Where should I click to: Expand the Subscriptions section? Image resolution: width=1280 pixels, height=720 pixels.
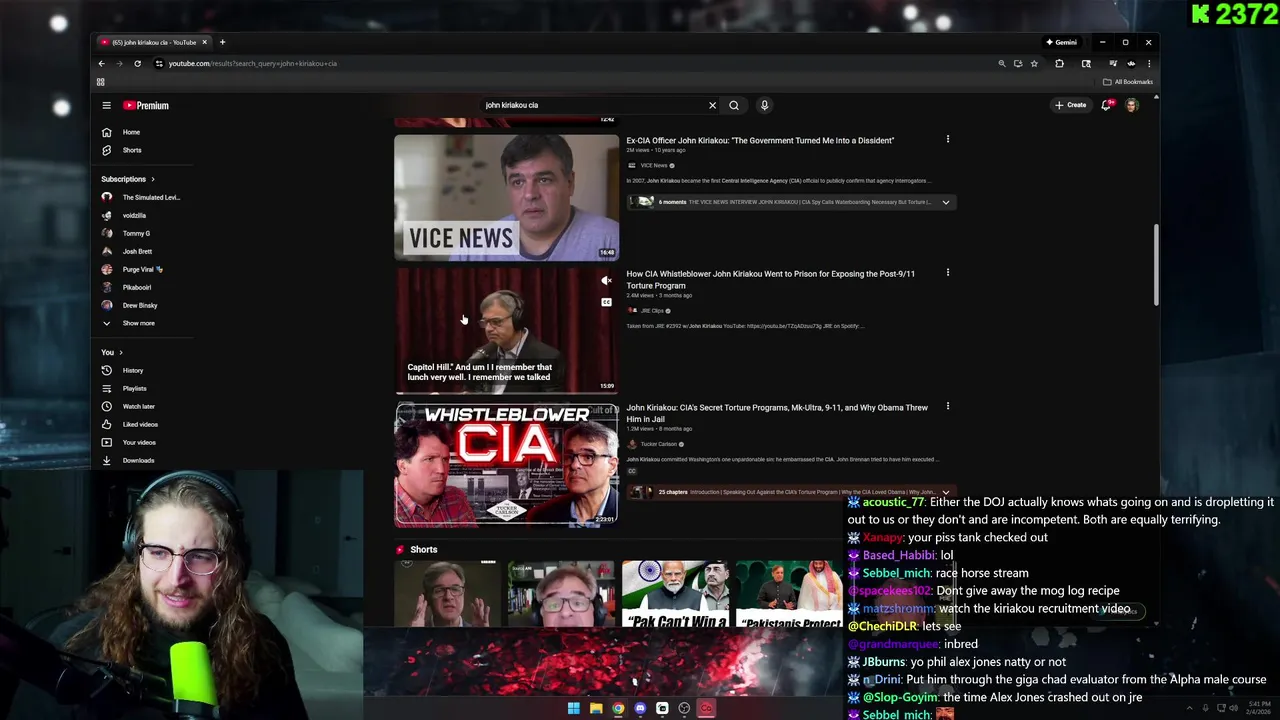[x=128, y=179]
